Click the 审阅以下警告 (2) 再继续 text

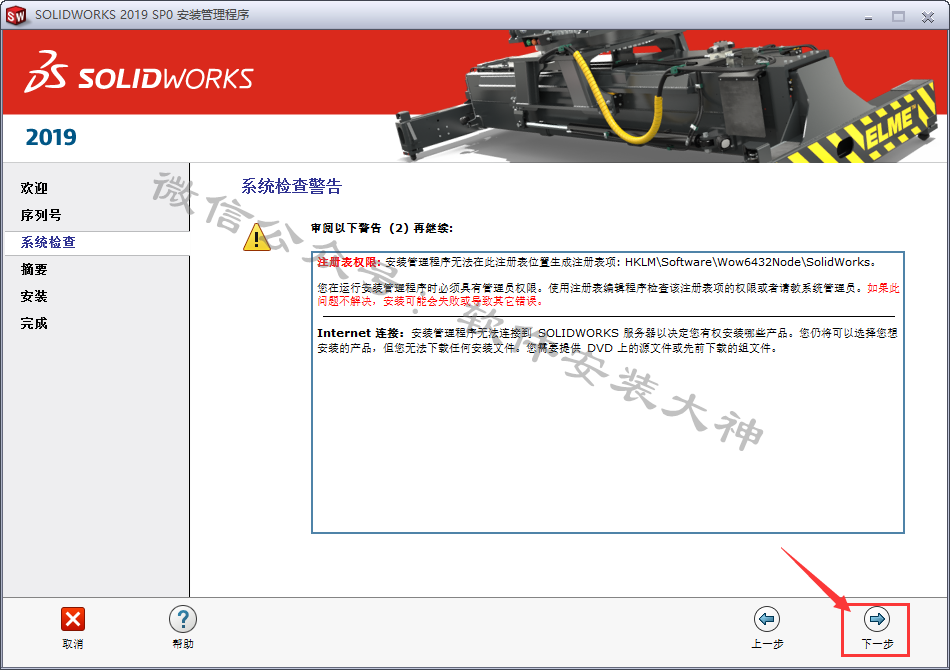point(382,228)
